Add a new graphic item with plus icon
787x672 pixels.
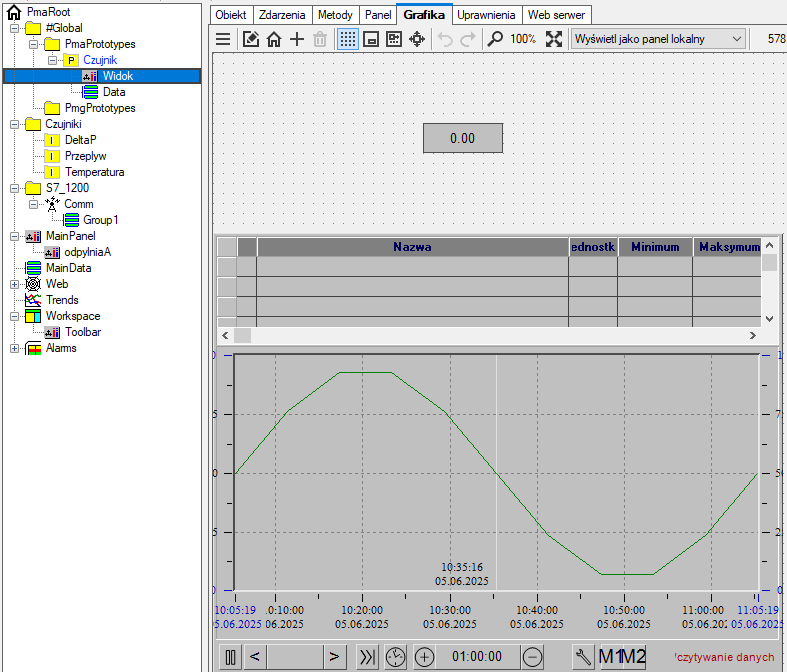pyautogui.click(x=297, y=39)
